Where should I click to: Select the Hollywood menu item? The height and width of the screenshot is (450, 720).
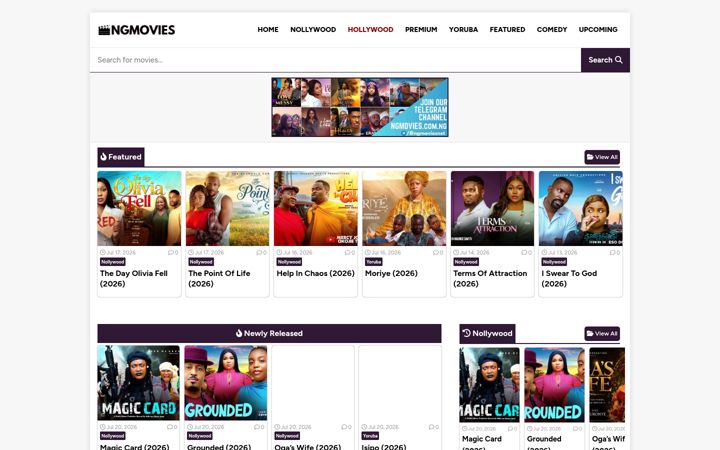tap(371, 29)
